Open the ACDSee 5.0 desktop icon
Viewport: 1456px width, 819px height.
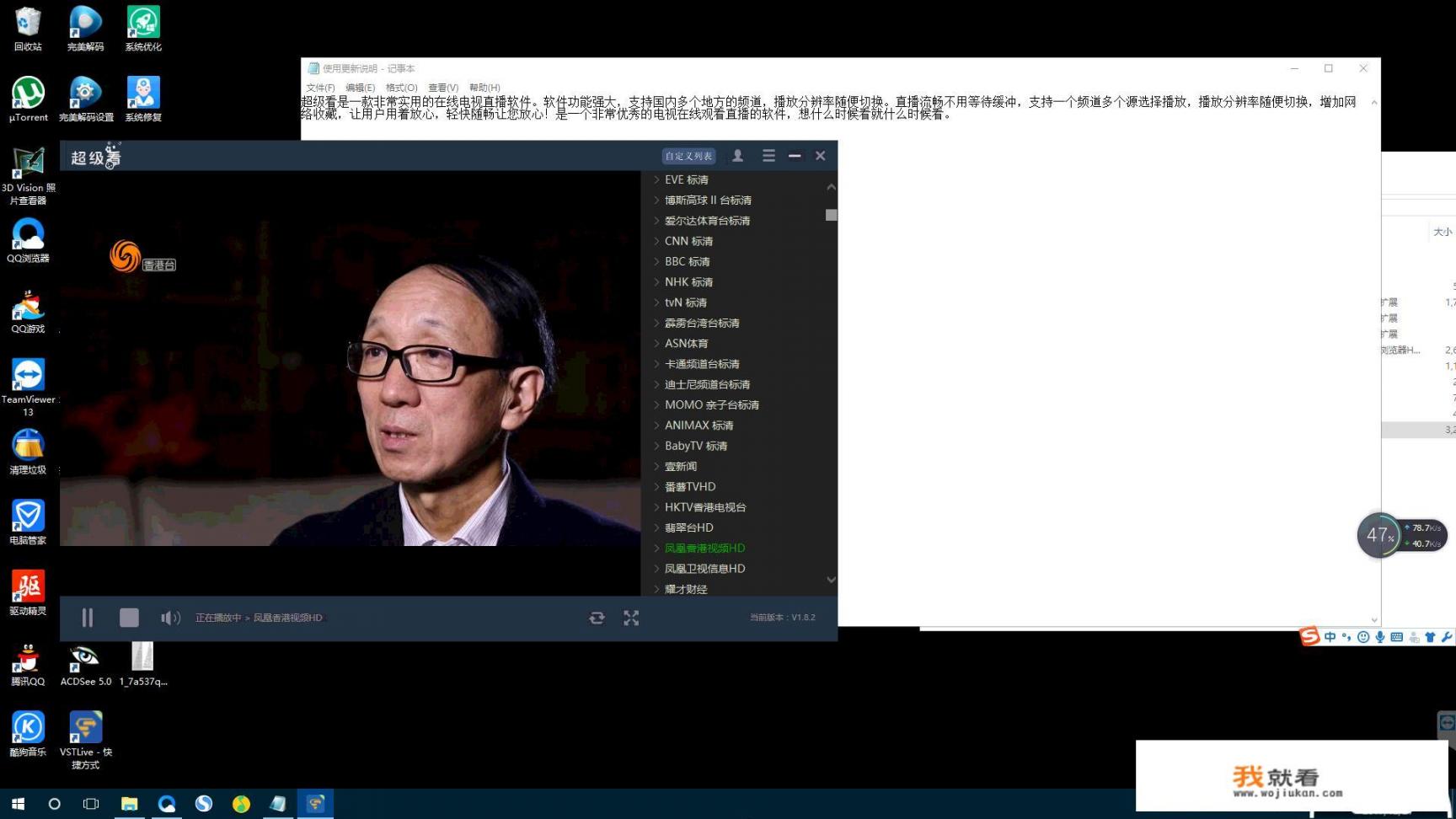[85, 664]
